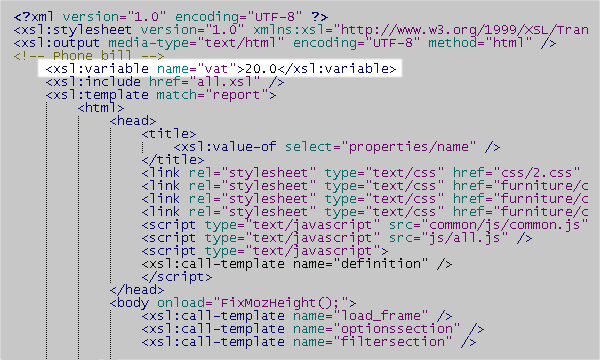This screenshot has width=600, height=360.
Task: Click the link line with css/2.css
Action: click(361, 173)
